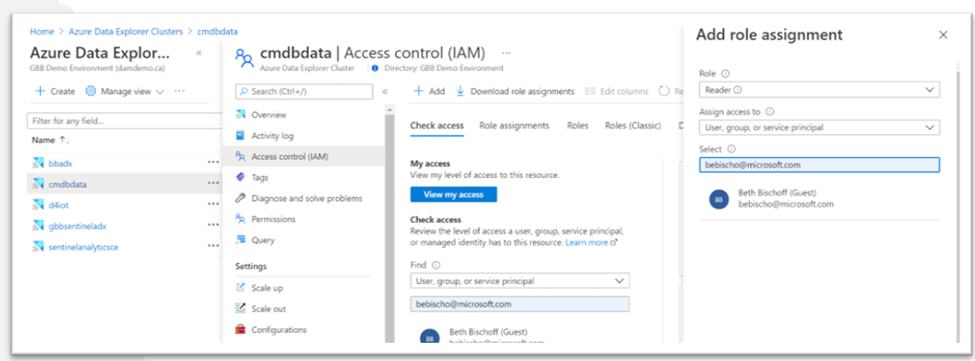
Task: Open the Assign access to dropdown
Action: (819, 127)
